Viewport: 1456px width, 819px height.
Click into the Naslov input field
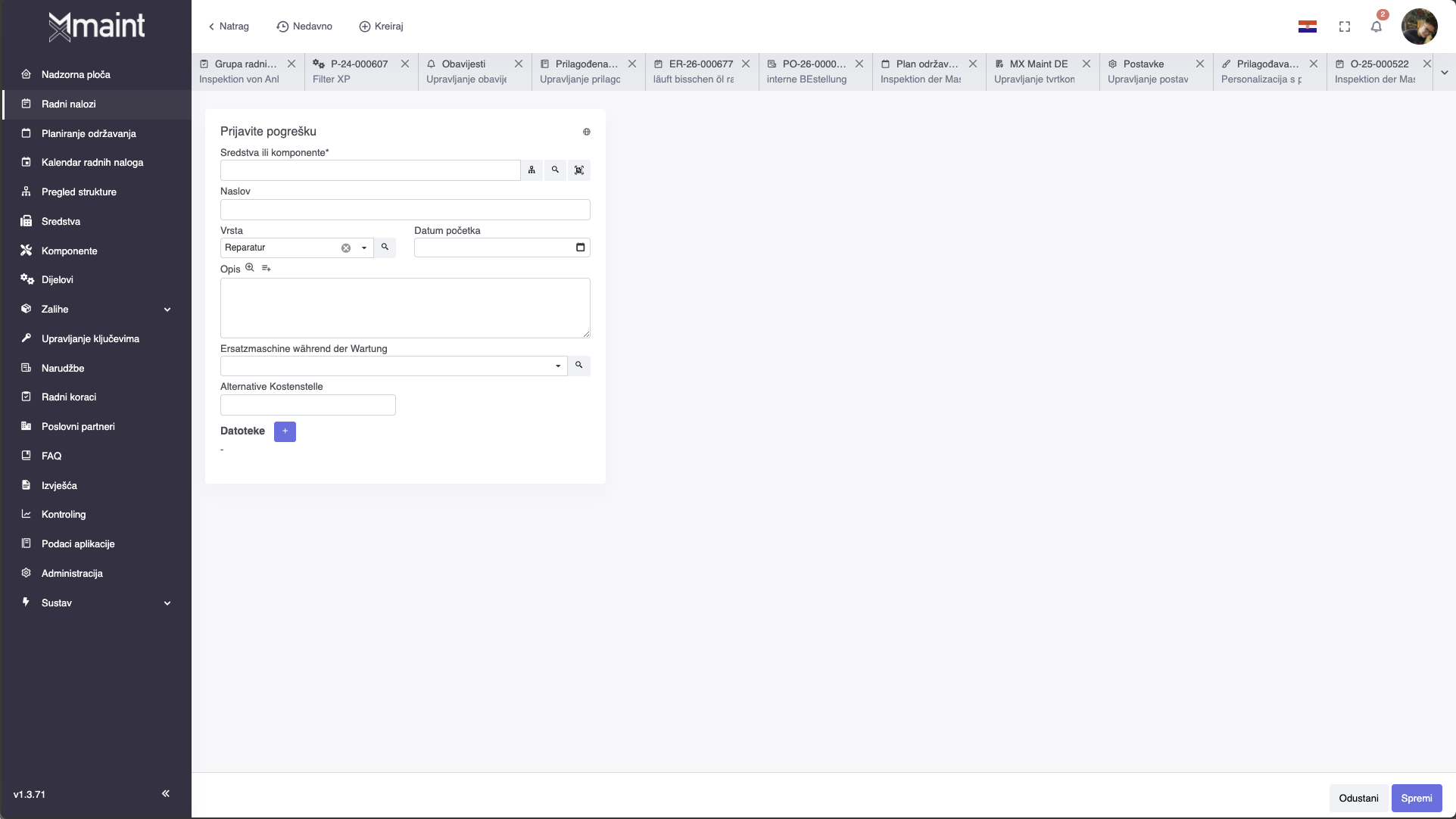click(x=405, y=210)
